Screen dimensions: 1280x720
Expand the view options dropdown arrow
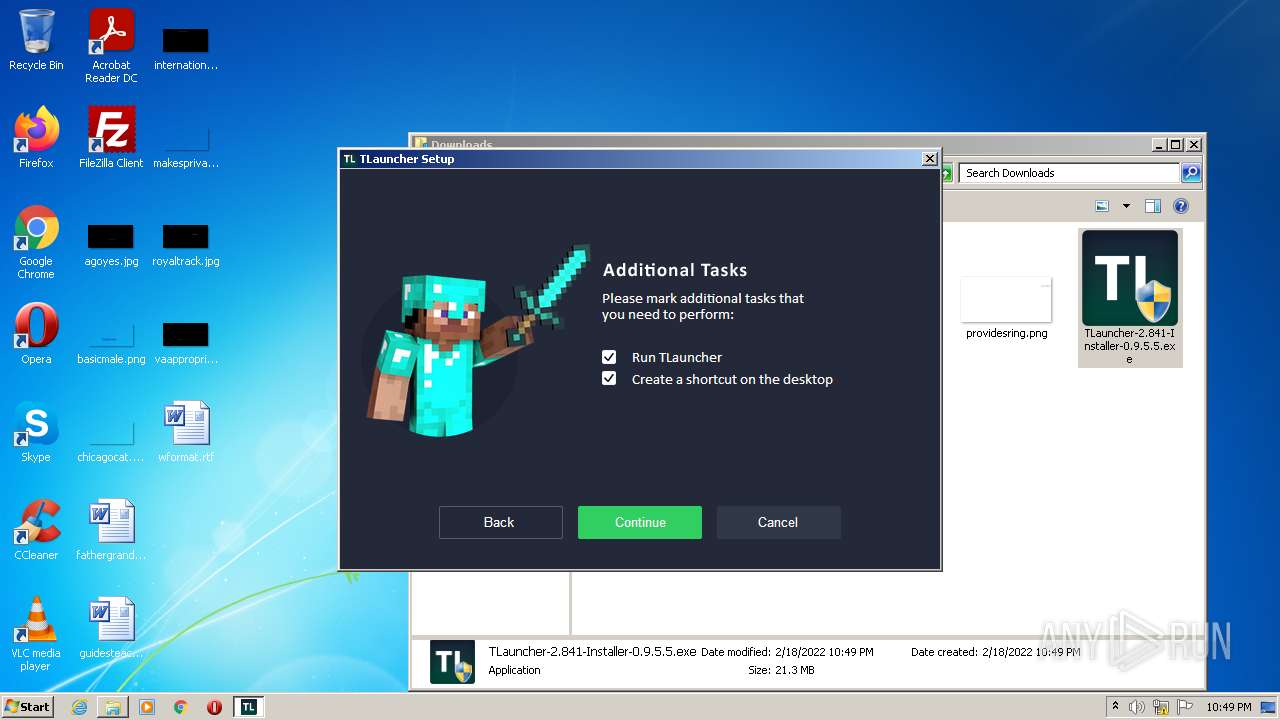click(x=1126, y=206)
